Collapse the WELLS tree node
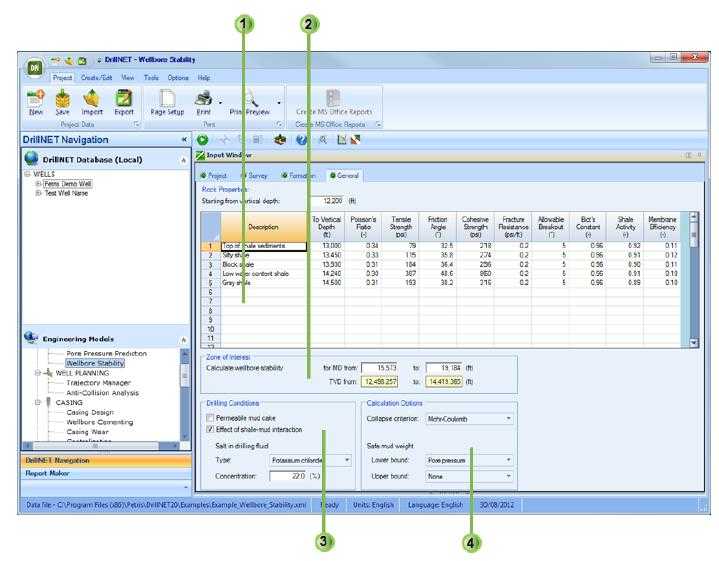 click(27, 174)
